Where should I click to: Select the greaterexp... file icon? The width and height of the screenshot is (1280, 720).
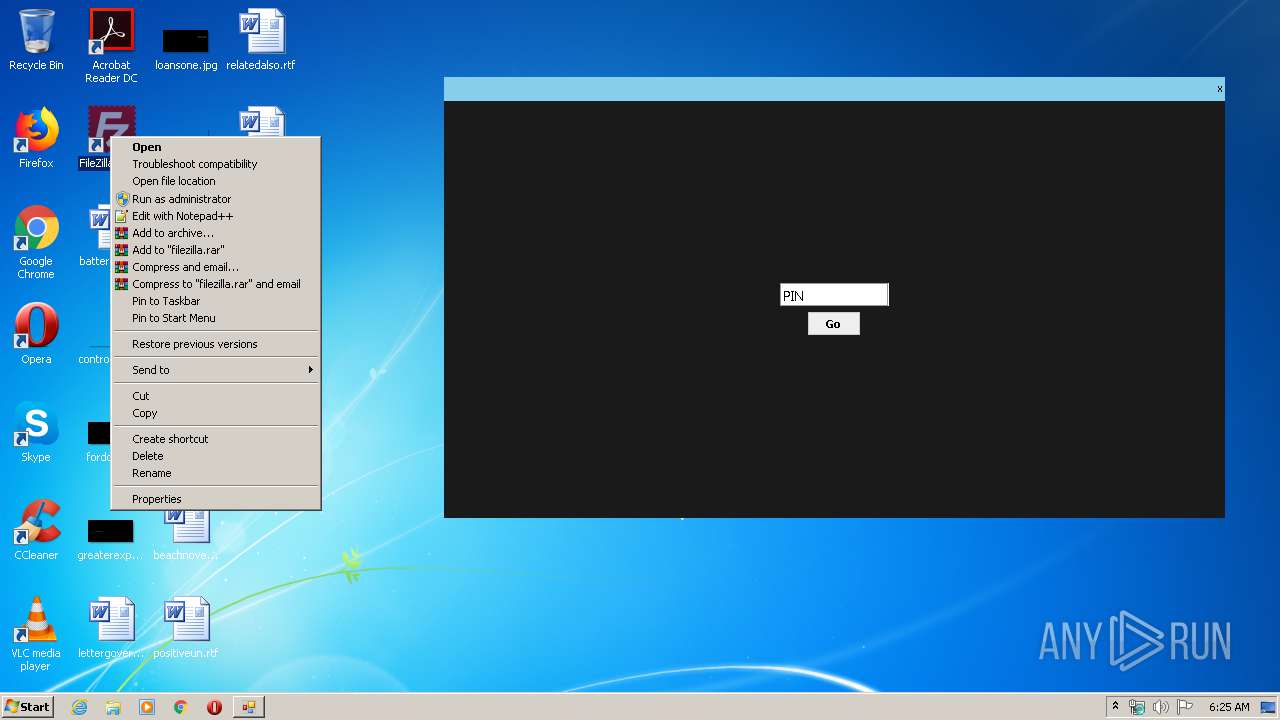point(110,538)
